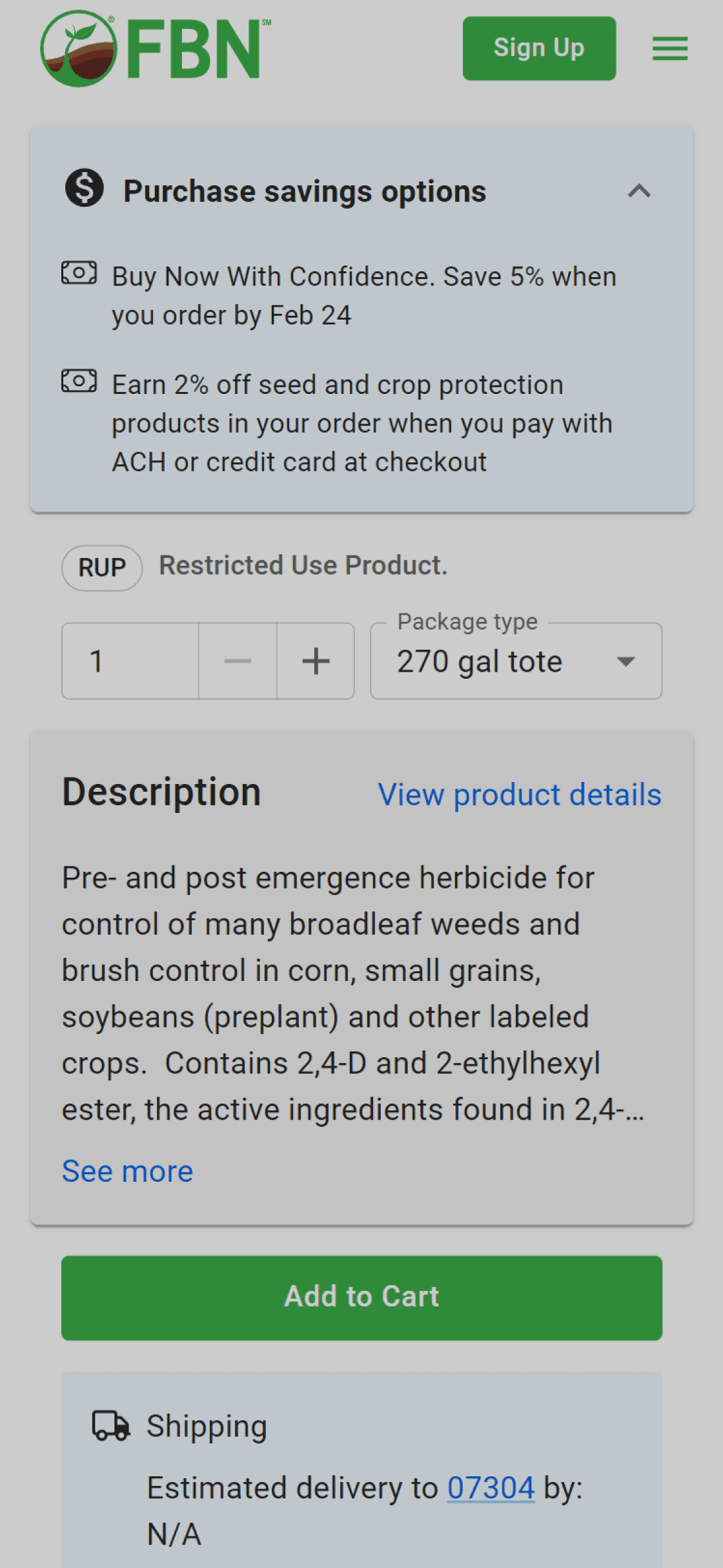Viewport: 723px width, 1568px height.
Task: Open View product details link
Action: 520,794
